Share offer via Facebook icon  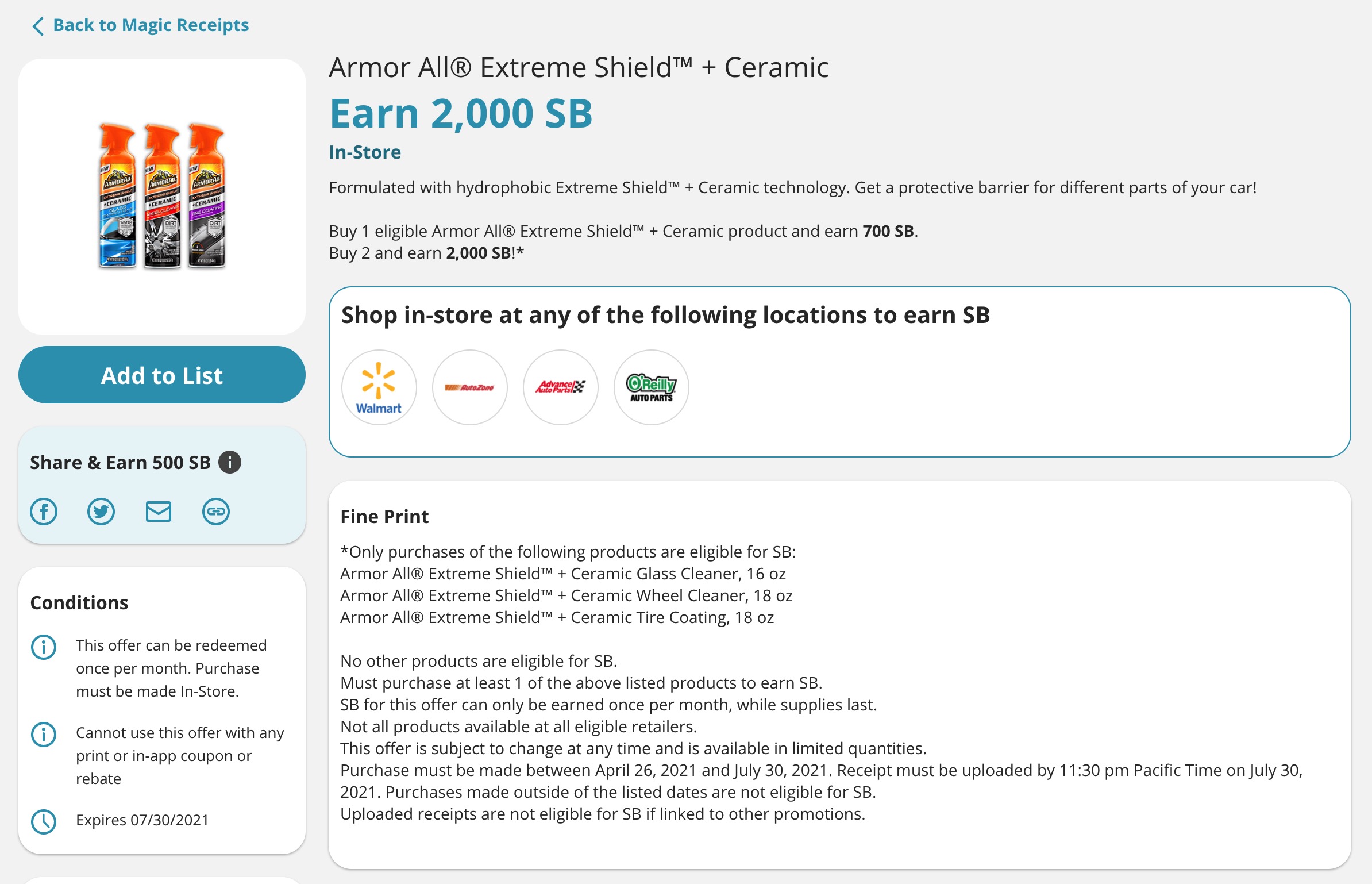pos(44,512)
